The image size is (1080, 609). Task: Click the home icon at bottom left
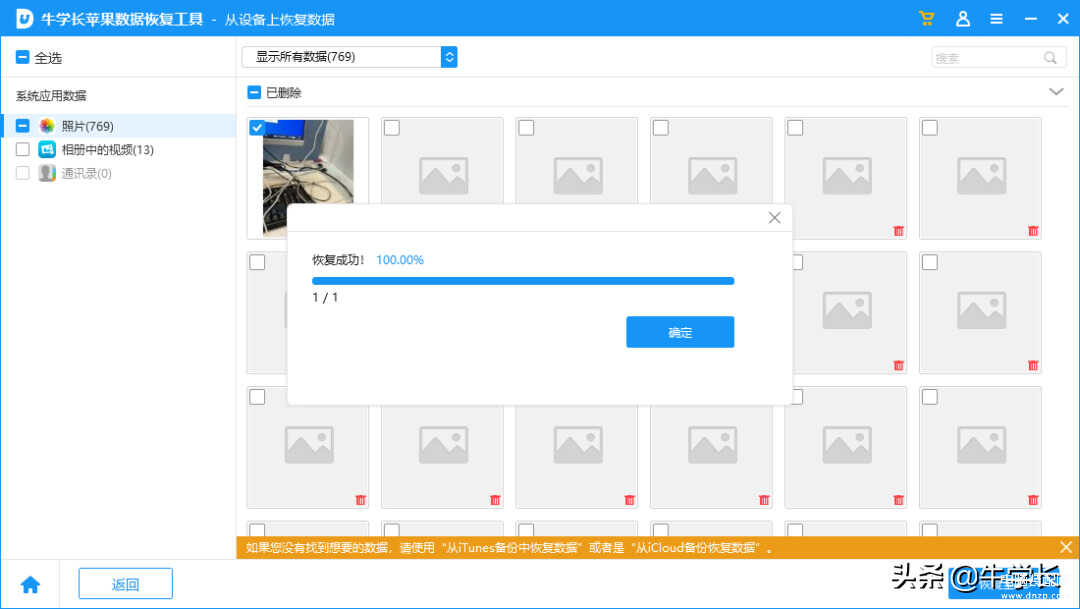tap(30, 585)
